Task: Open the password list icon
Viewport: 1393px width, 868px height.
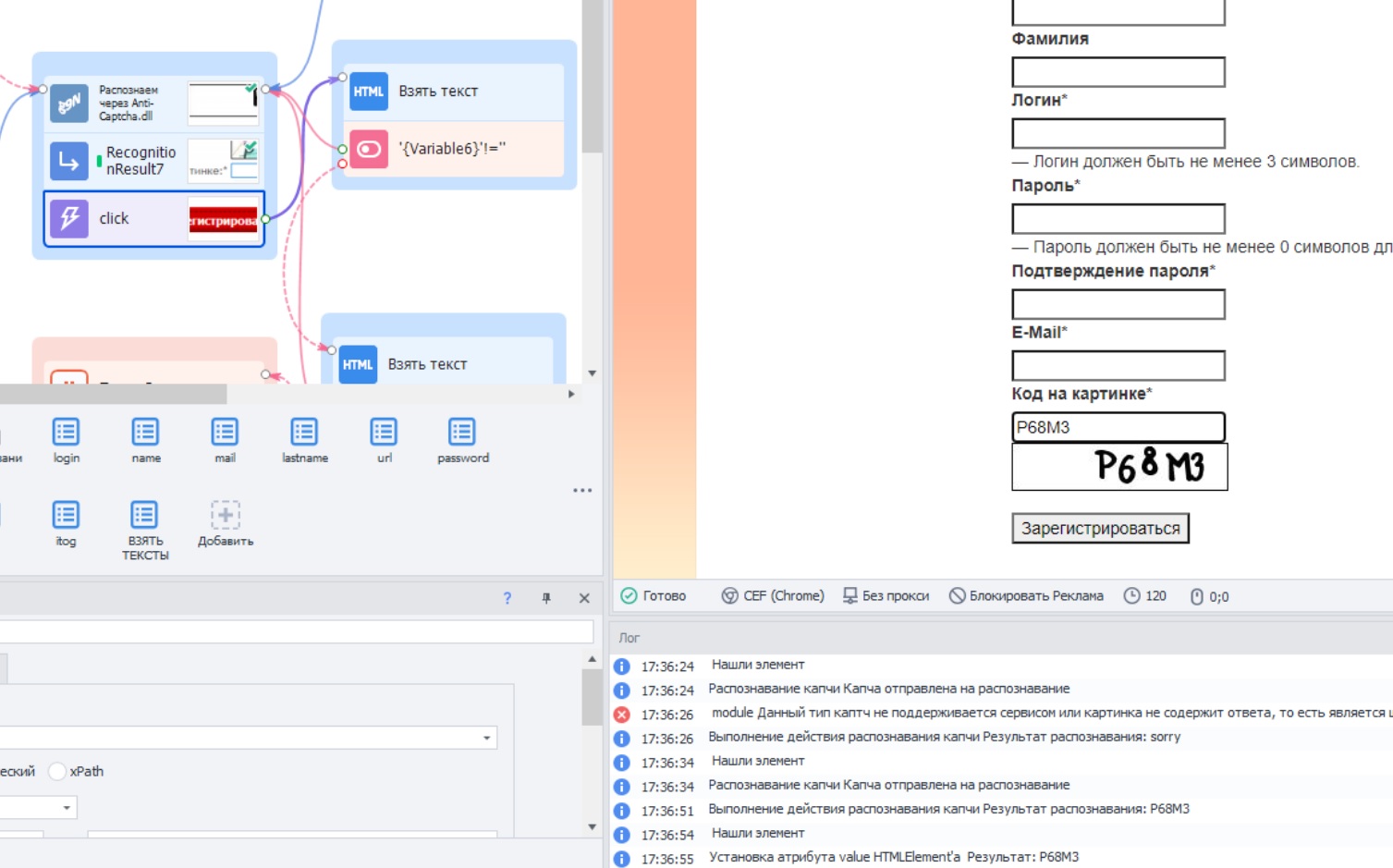Action: point(462,432)
